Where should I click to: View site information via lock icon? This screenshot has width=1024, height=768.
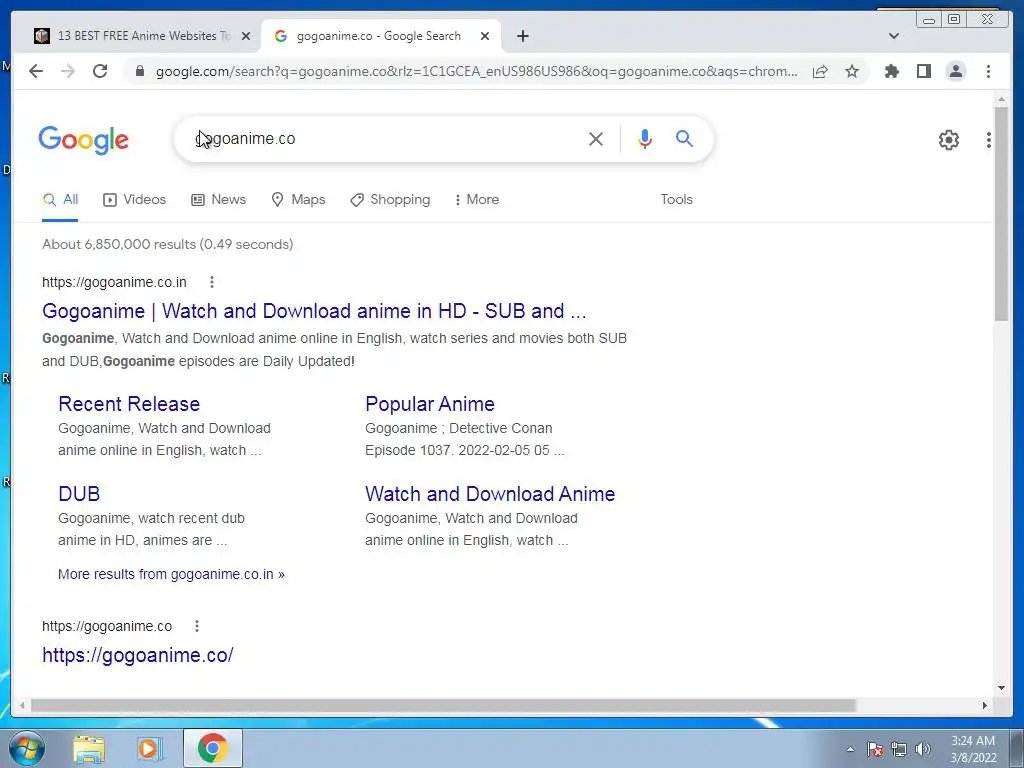tap(139, 71)
